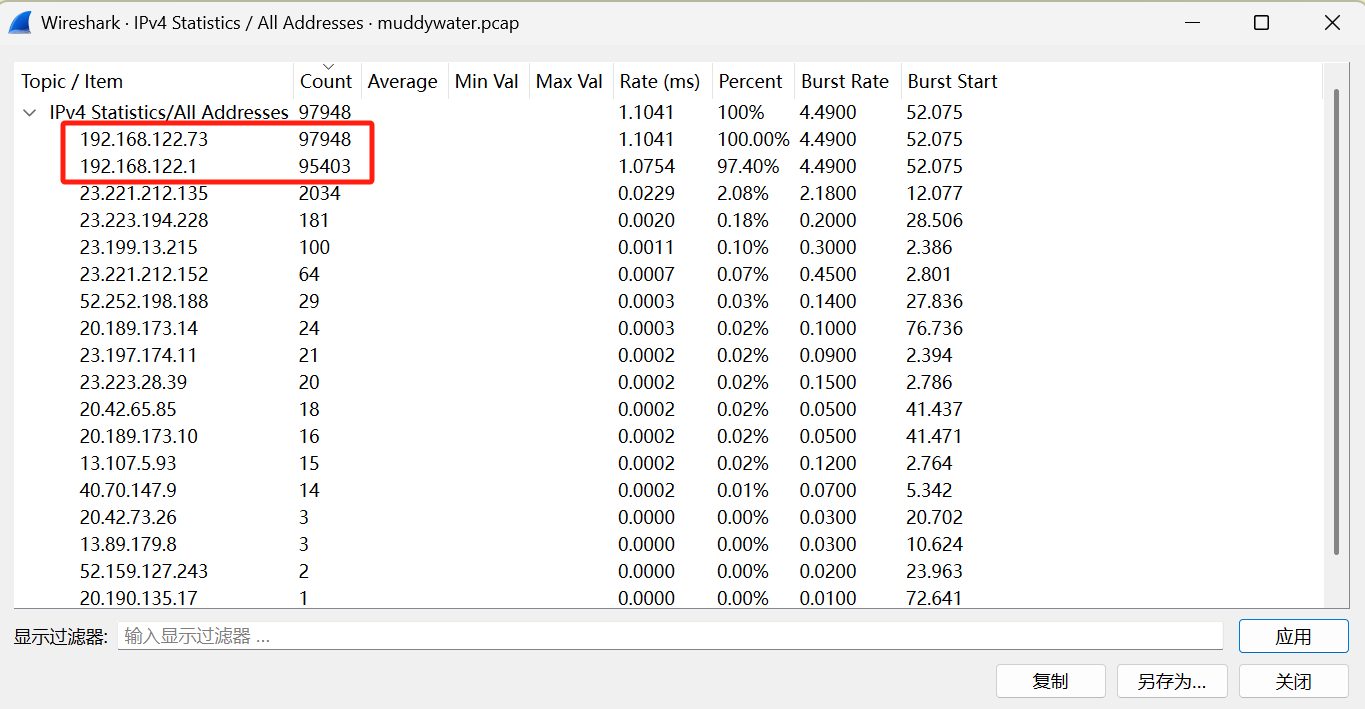Close the window with the title bar X

[1332, 22]
